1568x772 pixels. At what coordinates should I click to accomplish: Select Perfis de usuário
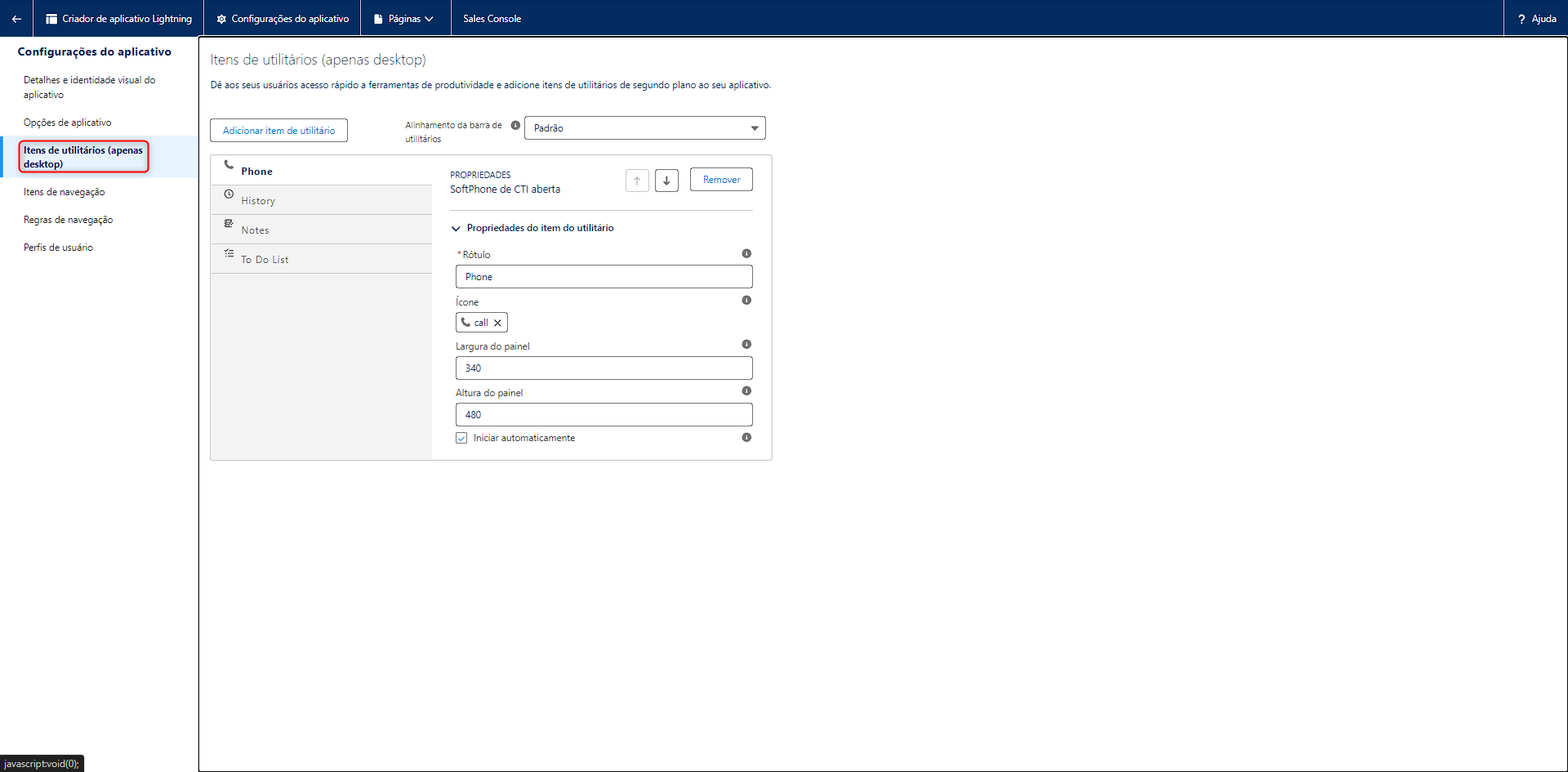pos(99,248)
